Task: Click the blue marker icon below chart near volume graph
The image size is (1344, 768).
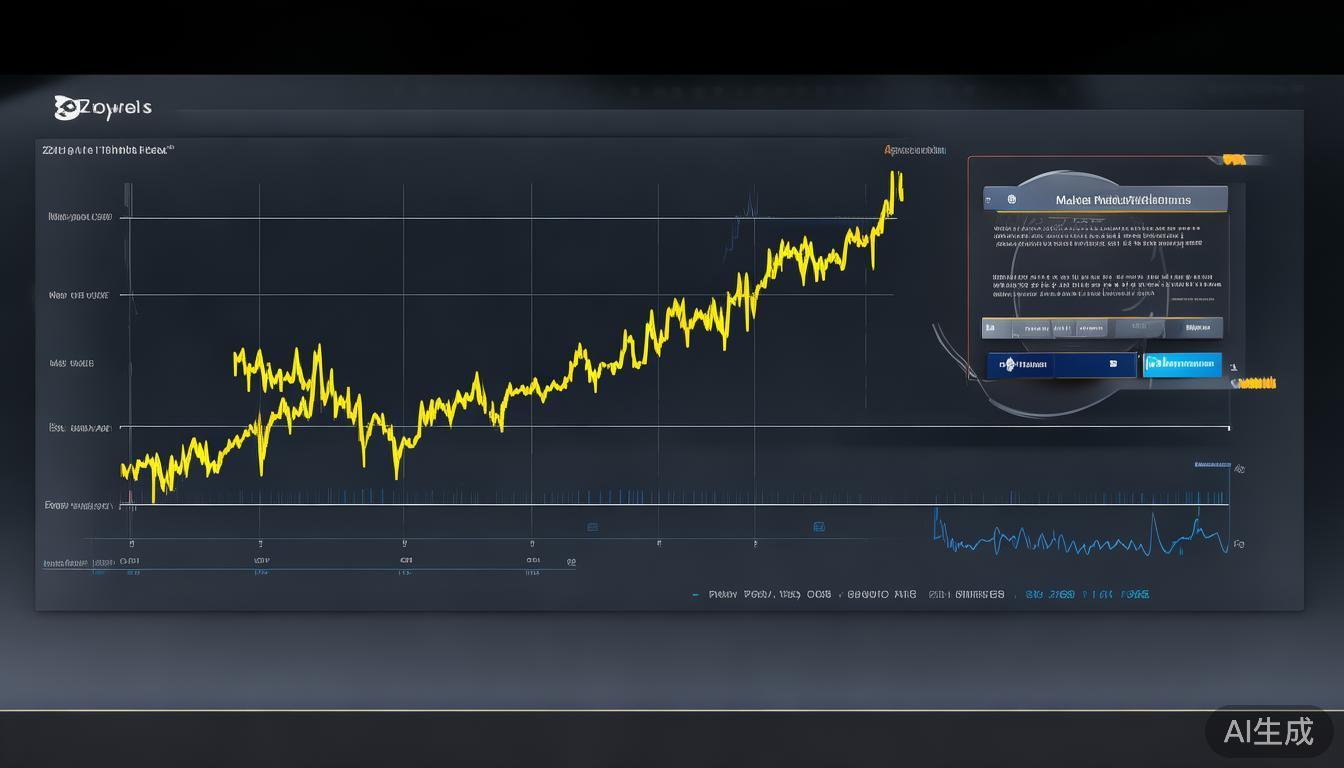Action: pos(818,526)
